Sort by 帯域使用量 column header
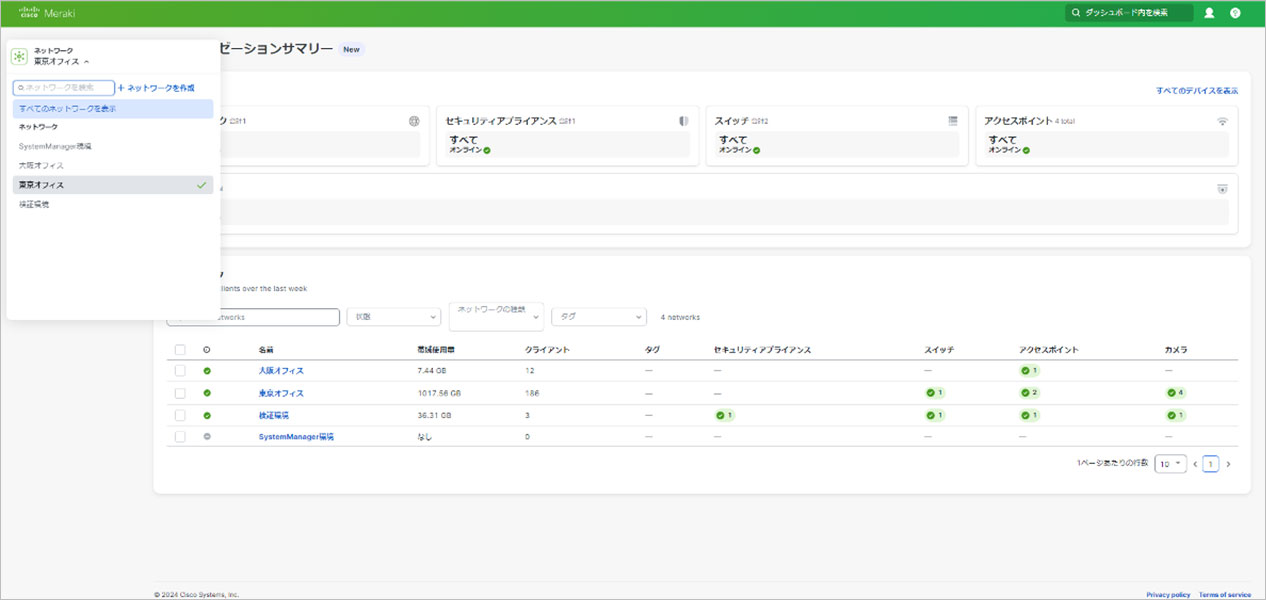Screen dimensions: 1266x600 pos(437,350)
